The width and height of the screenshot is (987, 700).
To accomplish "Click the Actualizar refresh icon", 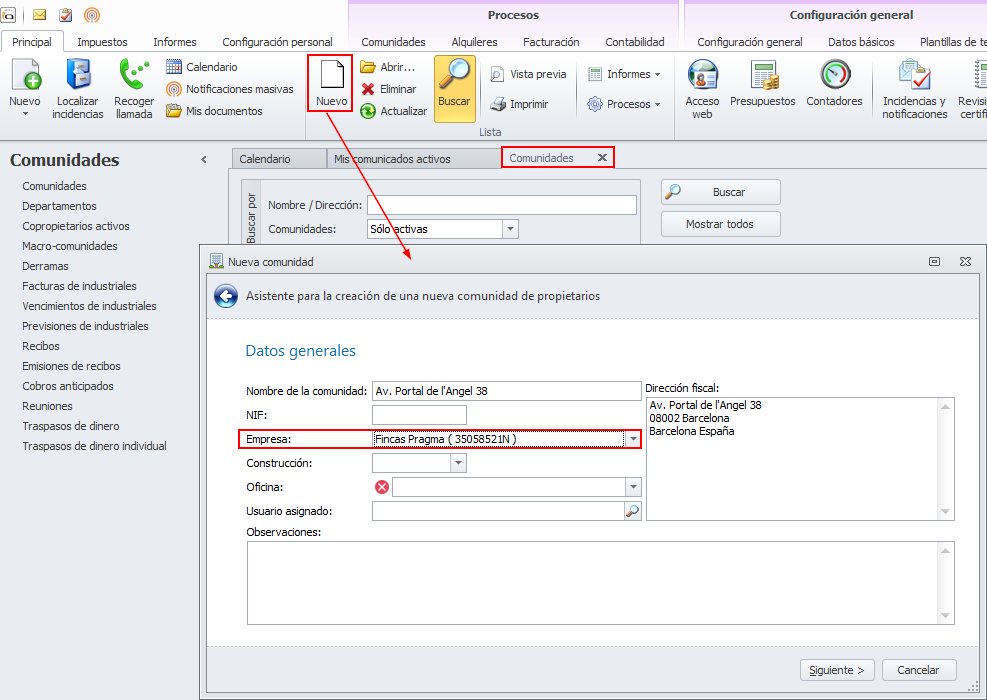I will [368, 111].
